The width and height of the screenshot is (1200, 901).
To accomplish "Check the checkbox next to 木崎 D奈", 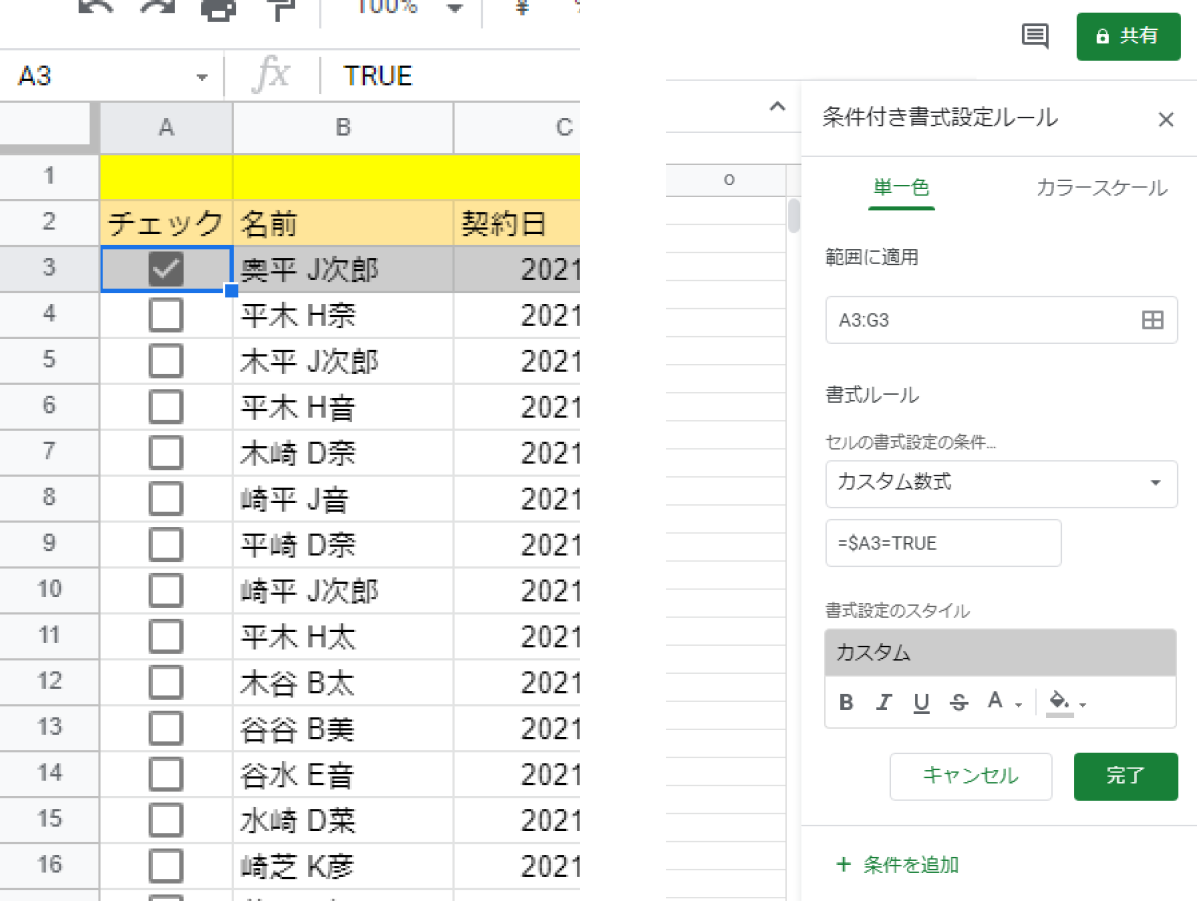I will pyautogui.click(x=164, y=452).
